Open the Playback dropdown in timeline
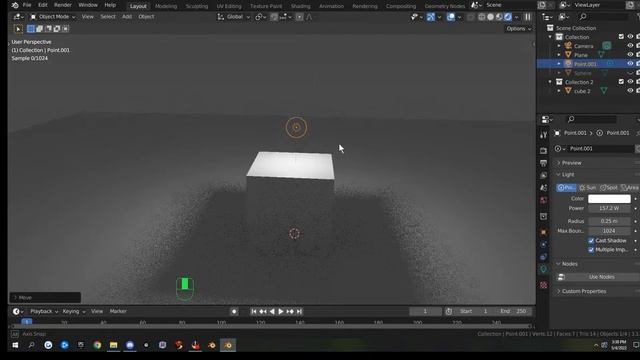The height and width of the screenshot is (360, 640). (x=44, y=311)
